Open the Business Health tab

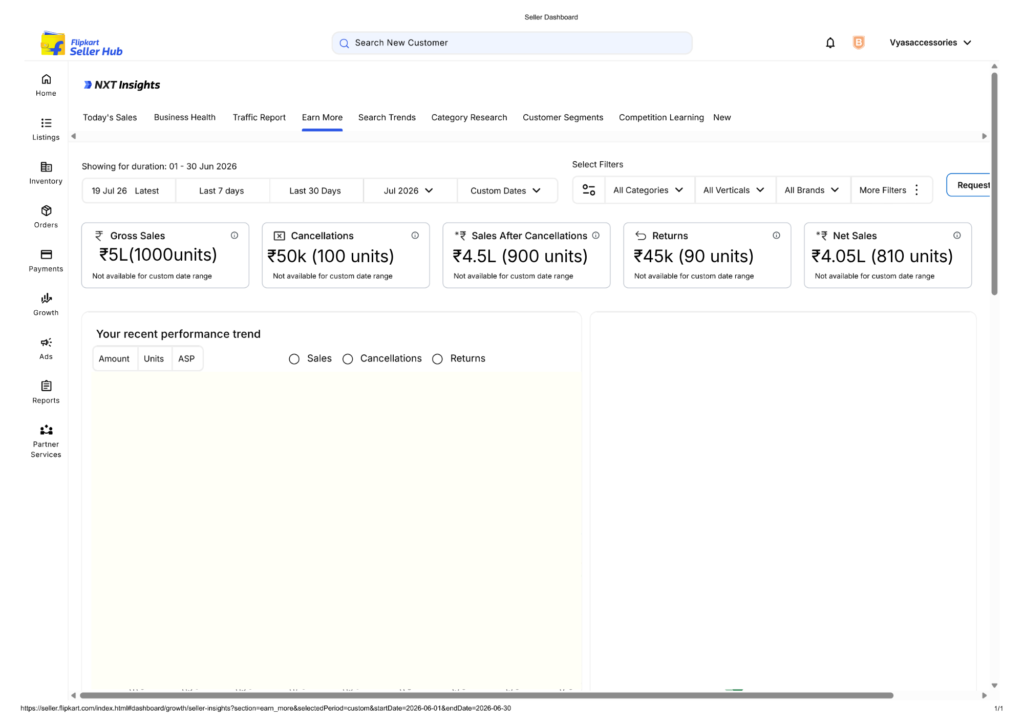point(185,118)
